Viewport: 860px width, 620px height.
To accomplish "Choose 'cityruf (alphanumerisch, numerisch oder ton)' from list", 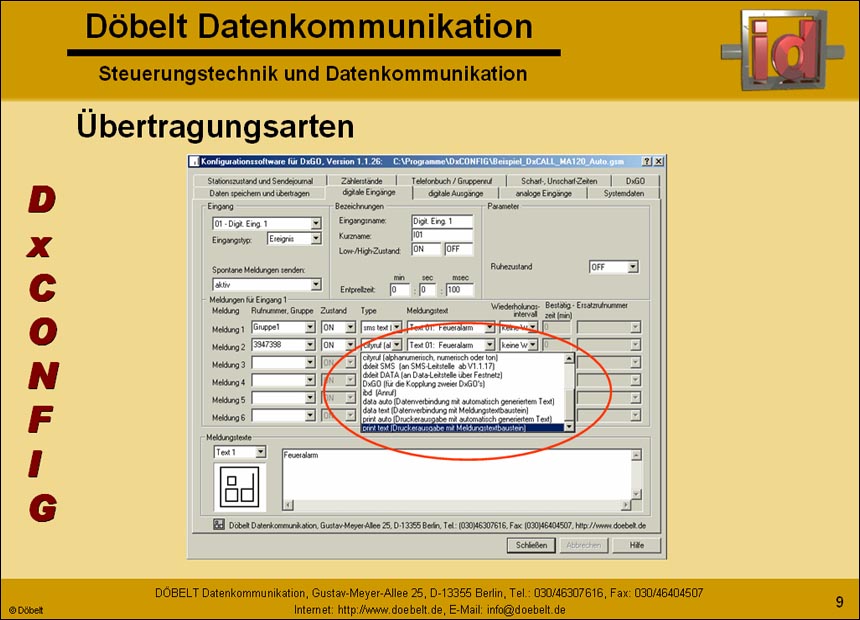I will [x=462, y=358].
